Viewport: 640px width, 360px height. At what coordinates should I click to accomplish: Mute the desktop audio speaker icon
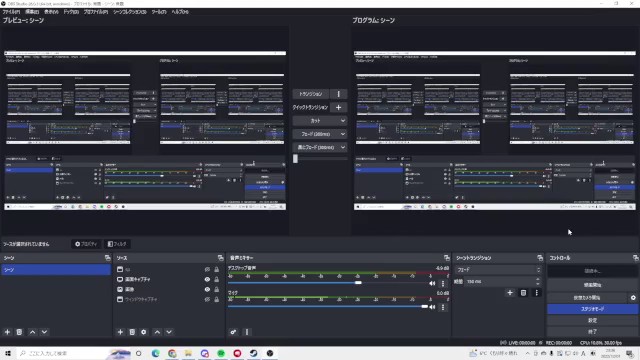tap(432, 283)
